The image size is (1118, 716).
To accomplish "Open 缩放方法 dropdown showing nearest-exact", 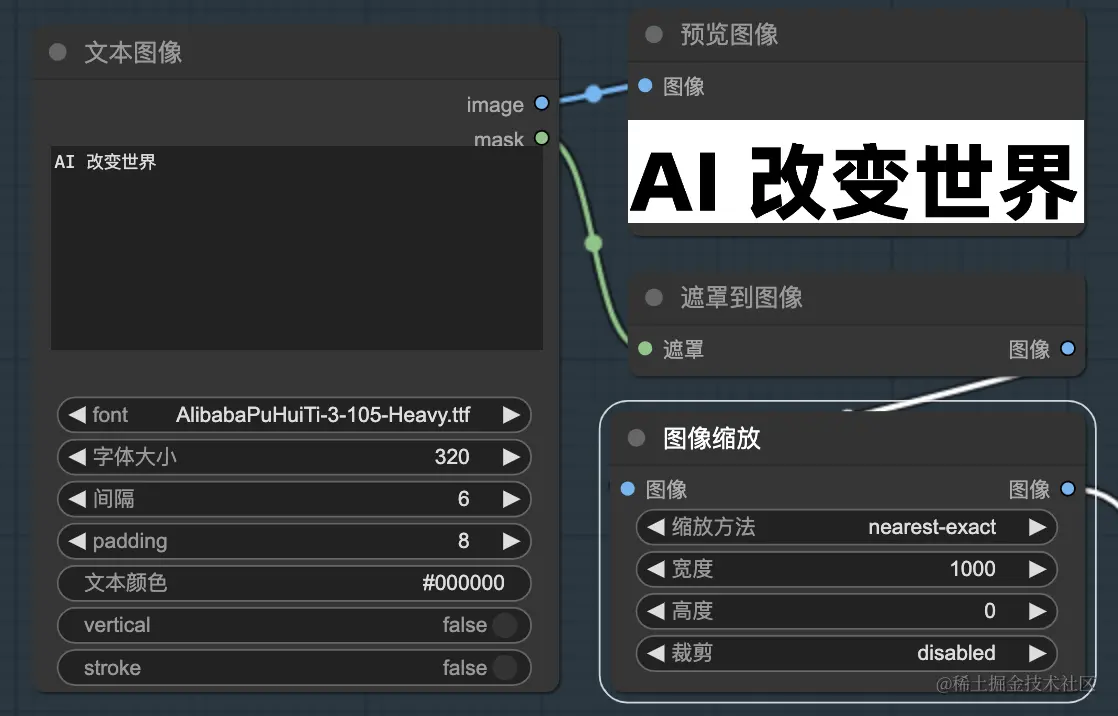I will [846, 527].
